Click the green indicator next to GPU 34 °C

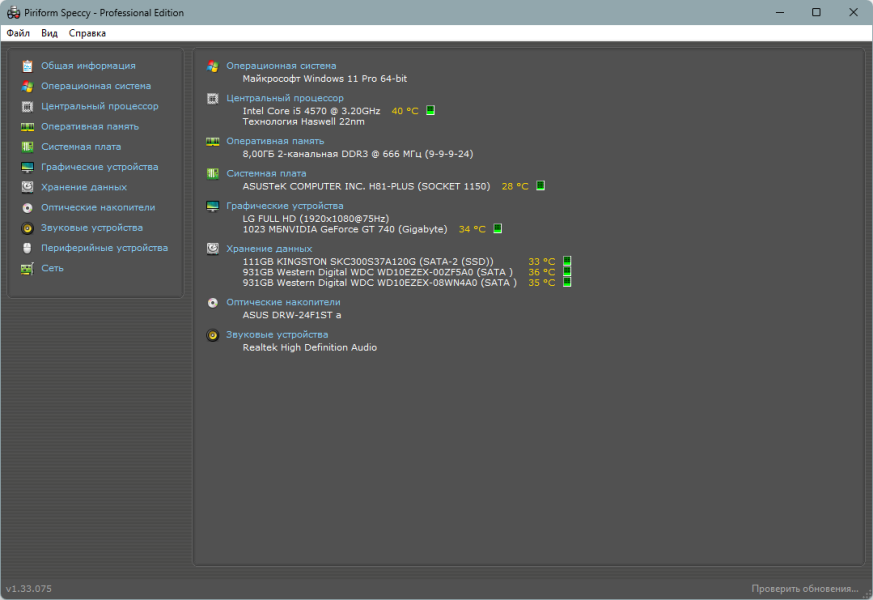tap(498, 228)
